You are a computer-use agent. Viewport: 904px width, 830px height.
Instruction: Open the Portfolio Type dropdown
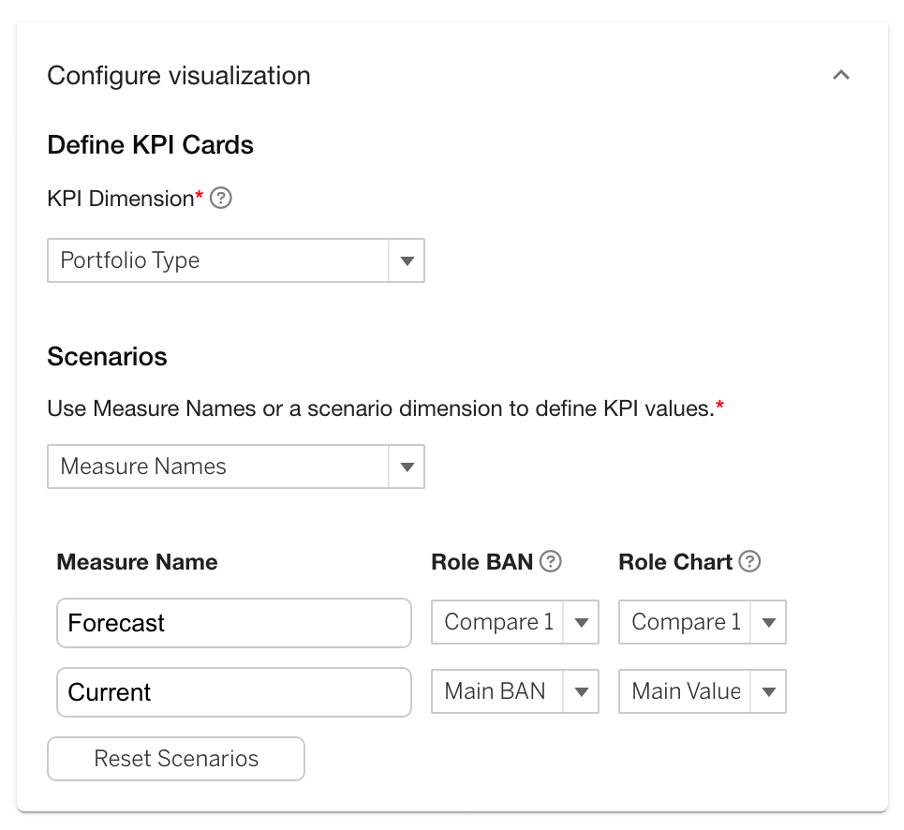click(x=236, y=261)
